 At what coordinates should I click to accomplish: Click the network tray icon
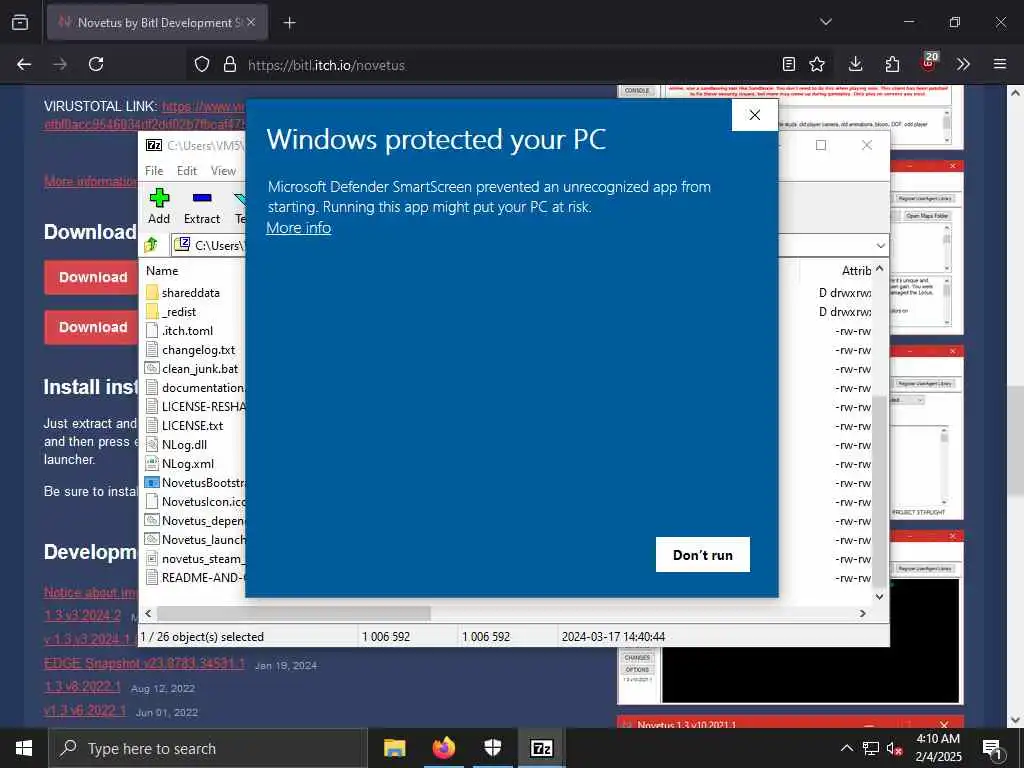pyautogui.click(x=871, y=748)
